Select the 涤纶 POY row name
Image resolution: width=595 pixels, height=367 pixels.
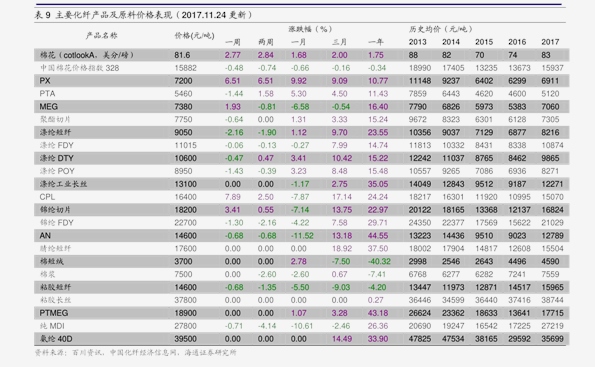57,171
